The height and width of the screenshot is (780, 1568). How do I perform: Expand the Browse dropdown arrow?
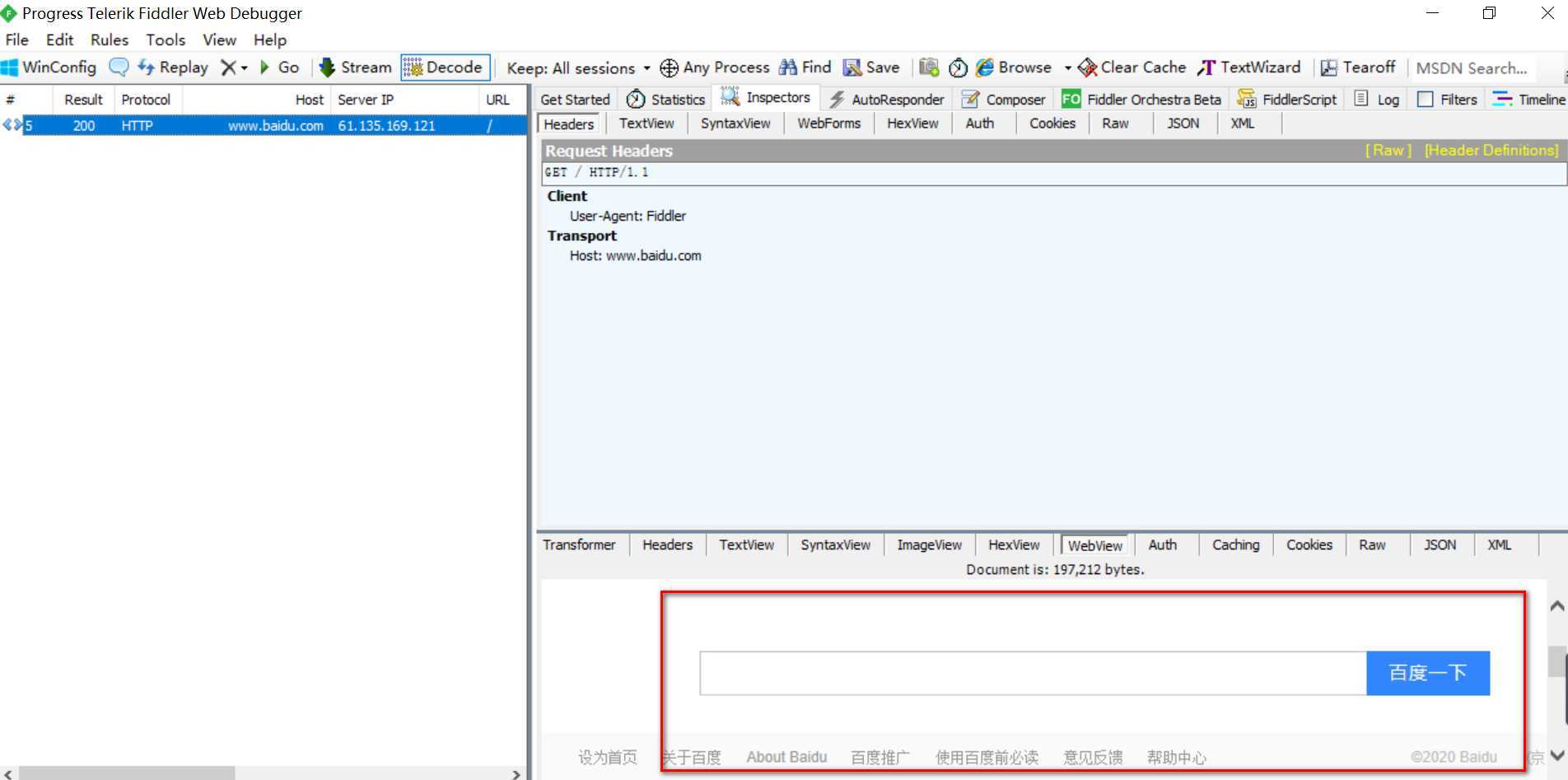pyautogui.click(x=1067, y=68)
